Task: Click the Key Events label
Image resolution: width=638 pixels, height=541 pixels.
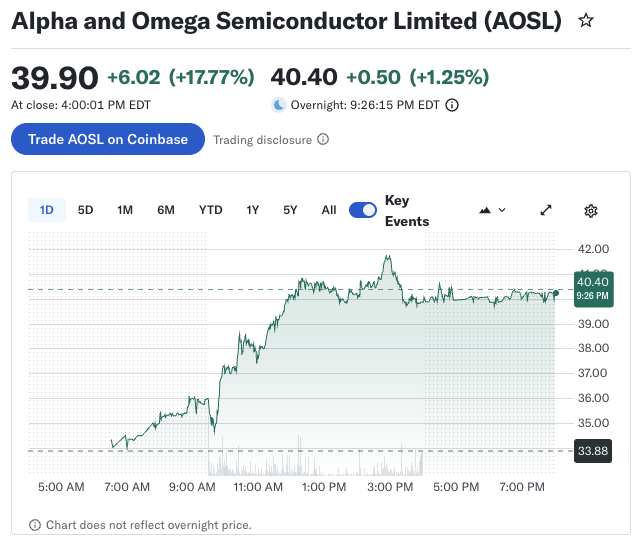Action: tap(407, 211)
